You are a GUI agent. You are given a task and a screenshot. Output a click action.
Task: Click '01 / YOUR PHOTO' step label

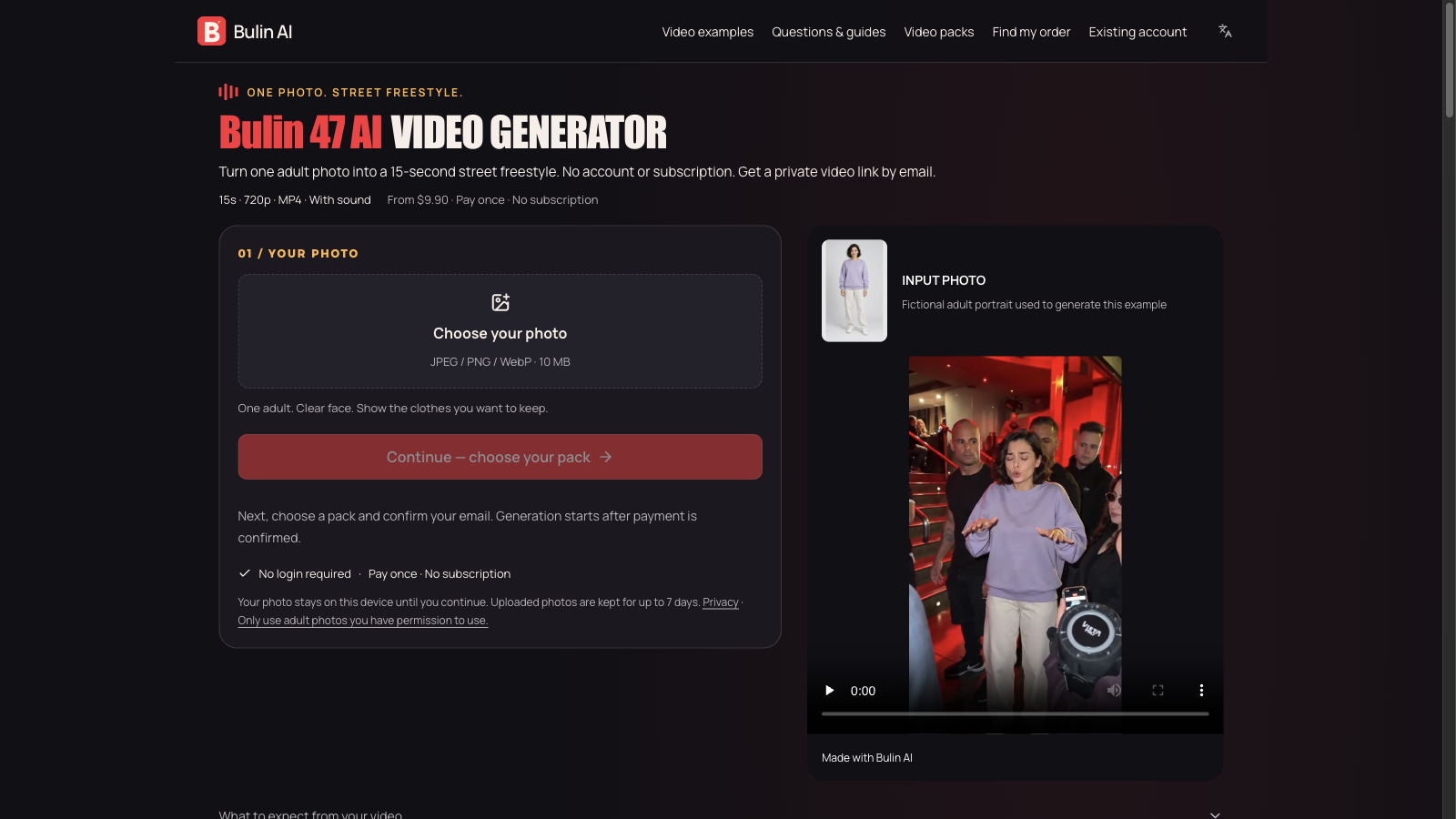click(x=298, y=254)
